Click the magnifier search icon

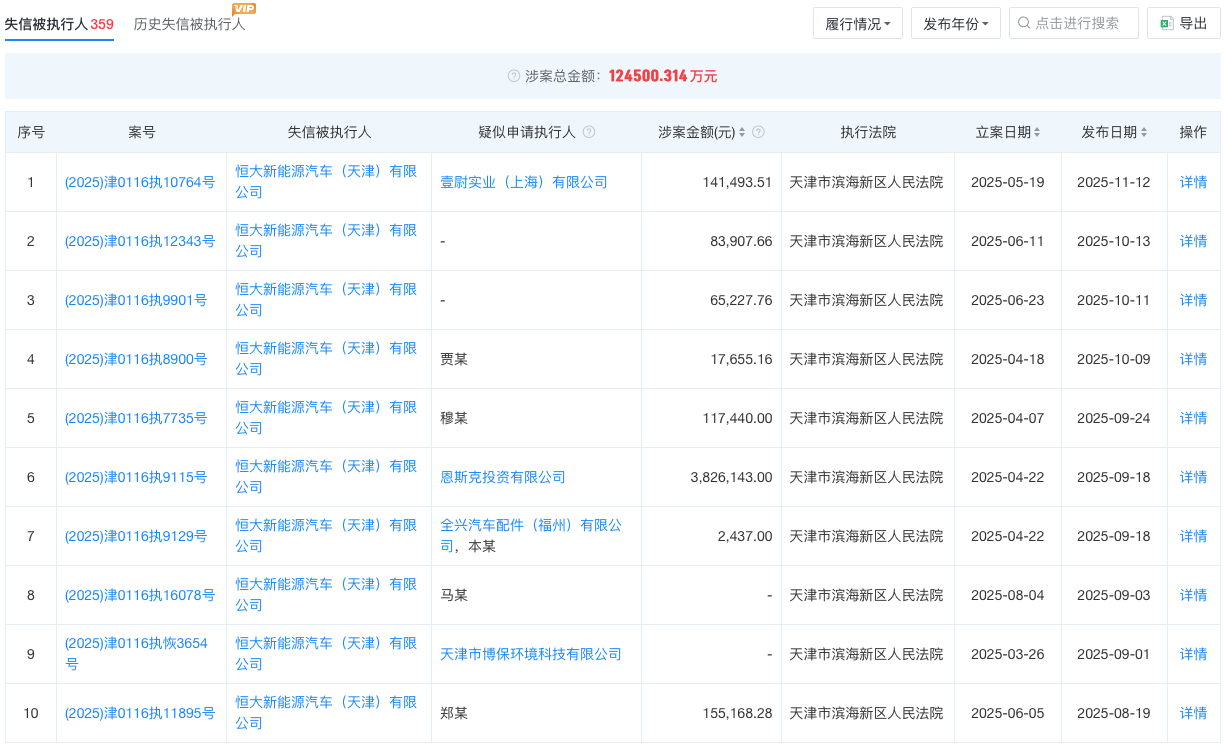1024,23
